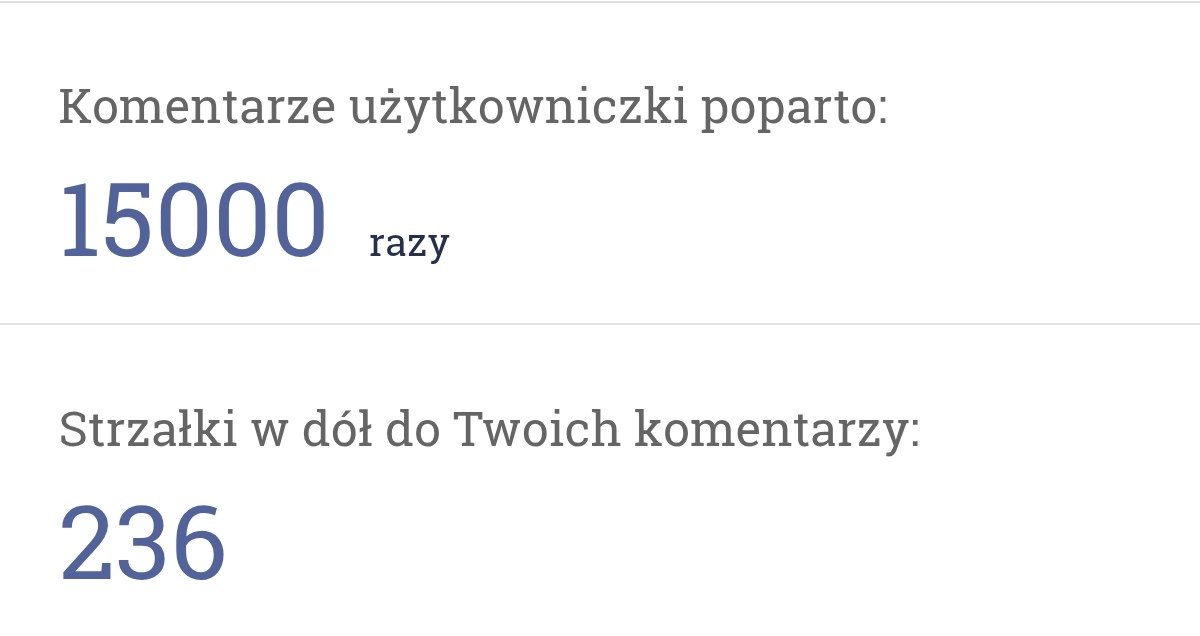Click the 'Komentarze użytkowniczki poparto:' heading
Screen dimensions: 1200x636
pos(473,109)
